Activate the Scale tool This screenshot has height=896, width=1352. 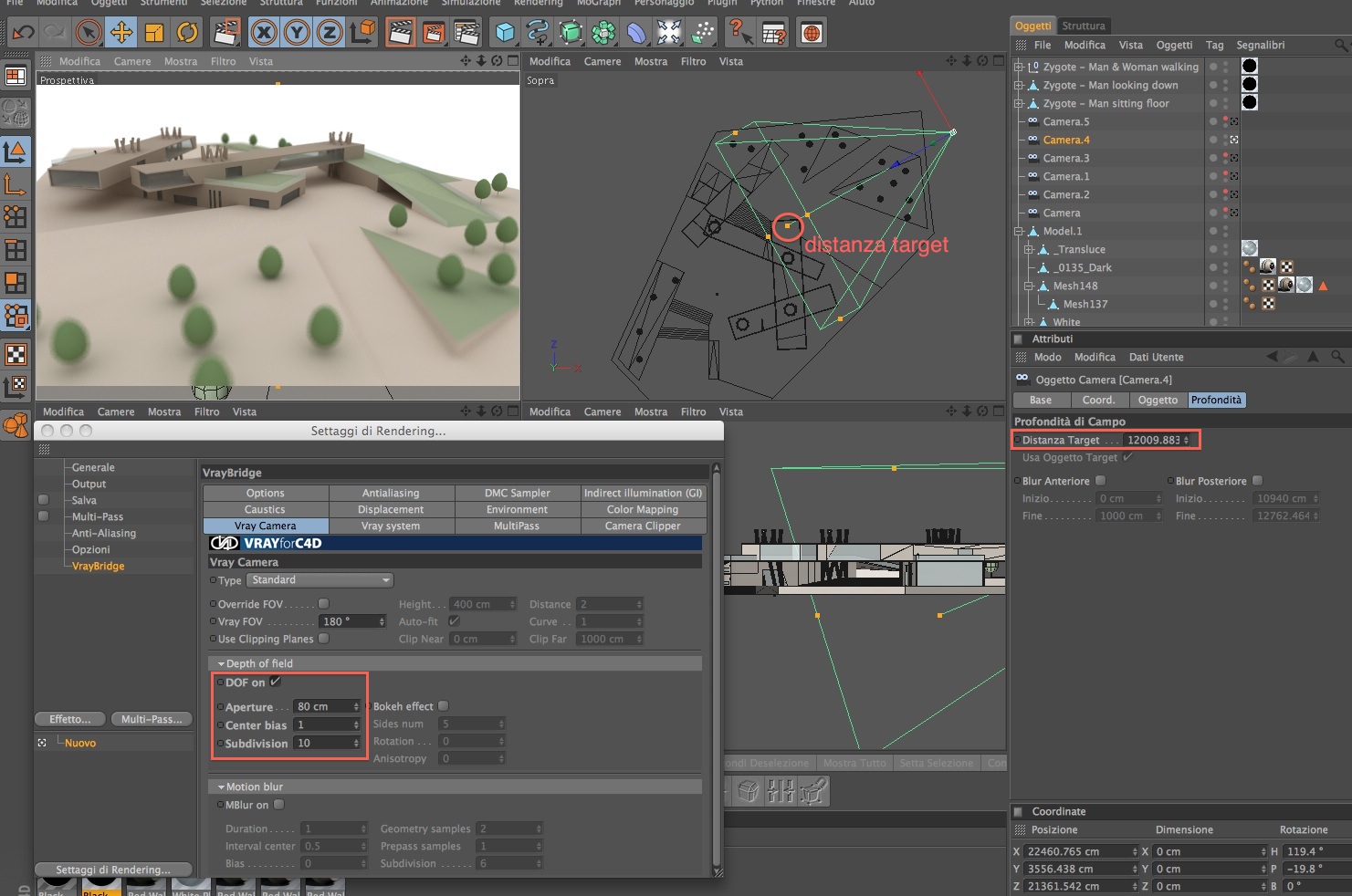point(154,33)
